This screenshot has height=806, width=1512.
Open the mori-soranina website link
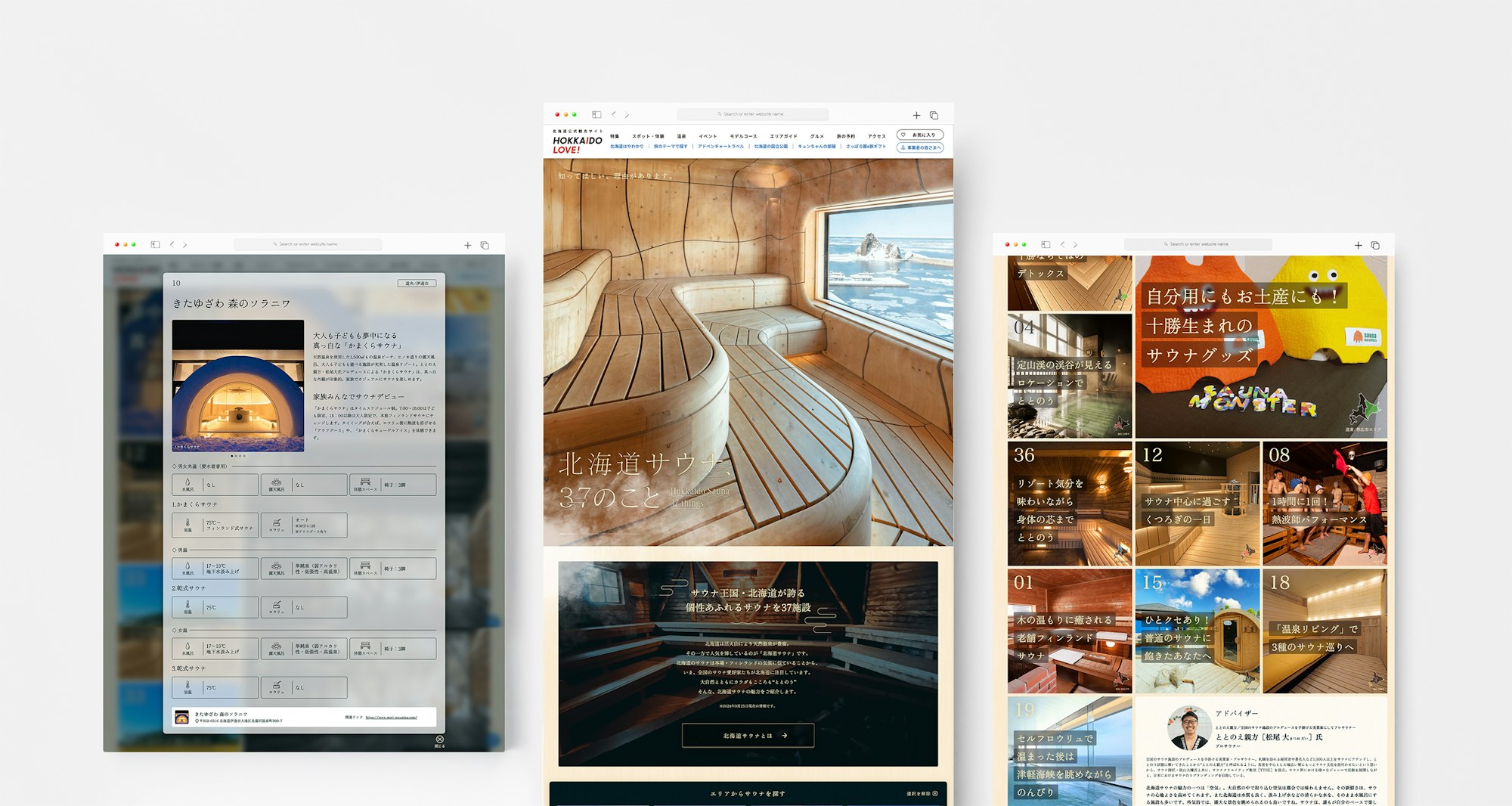point(391,717)
